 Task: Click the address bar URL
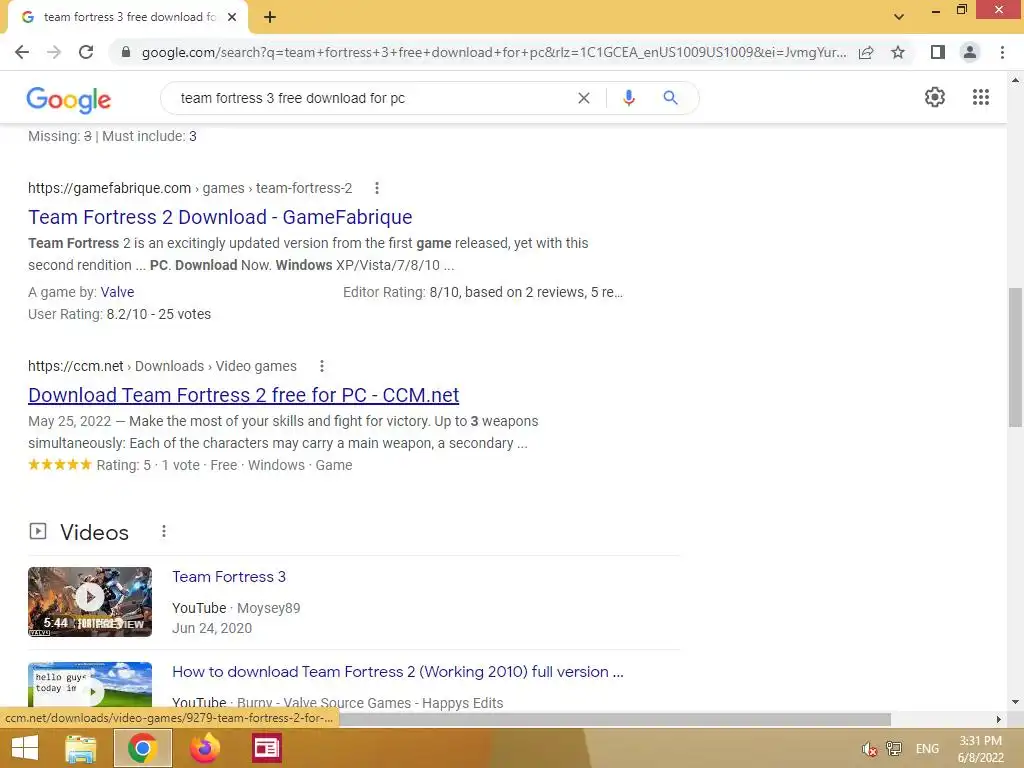494,52
